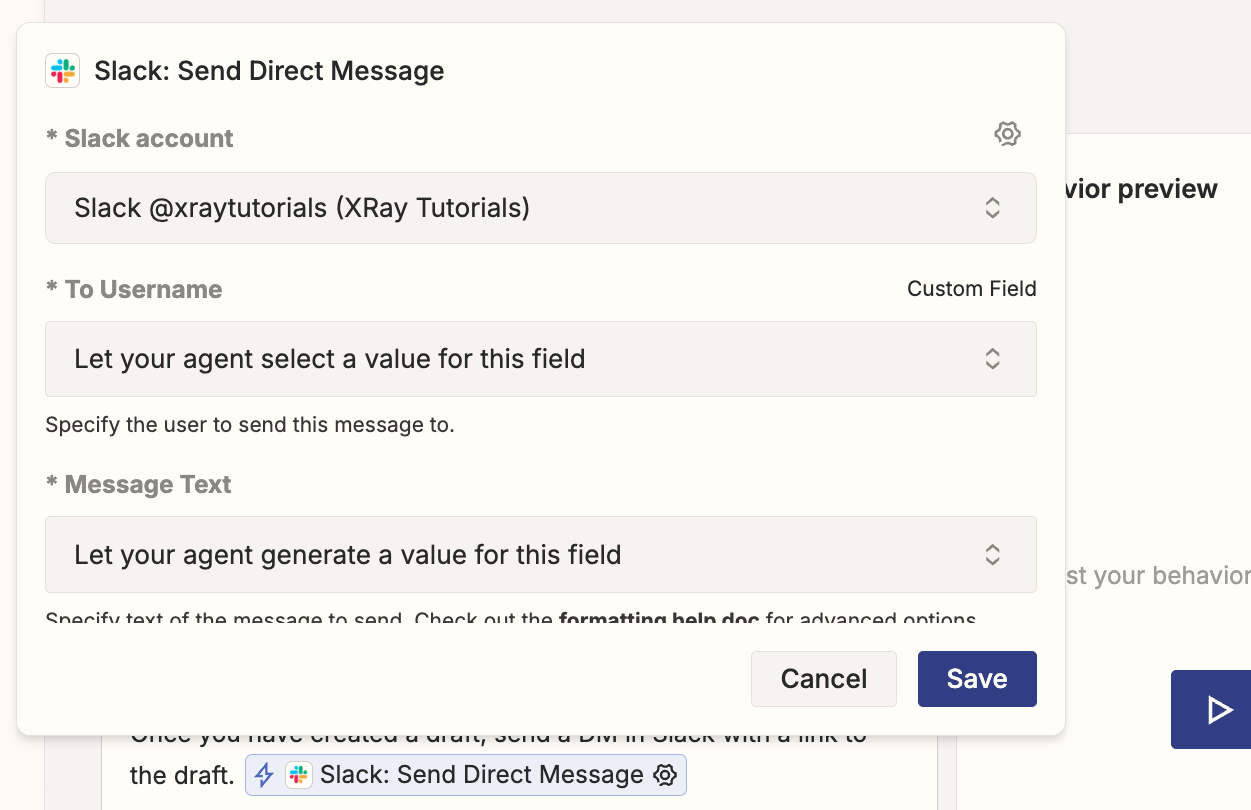Click the Slack logo in the dialog header
Screen dimensions: 1251x810
63,71
